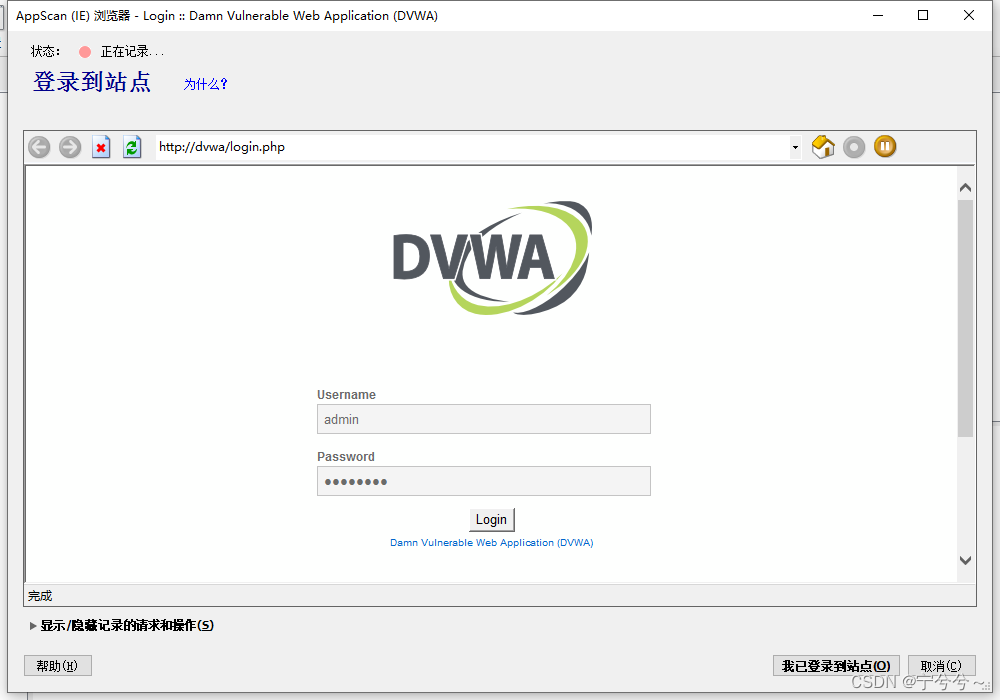Viewport: 1000px width, 700px height.
Task: Refresh the page with the green arrows icon
Action: [x=132, y=147]
